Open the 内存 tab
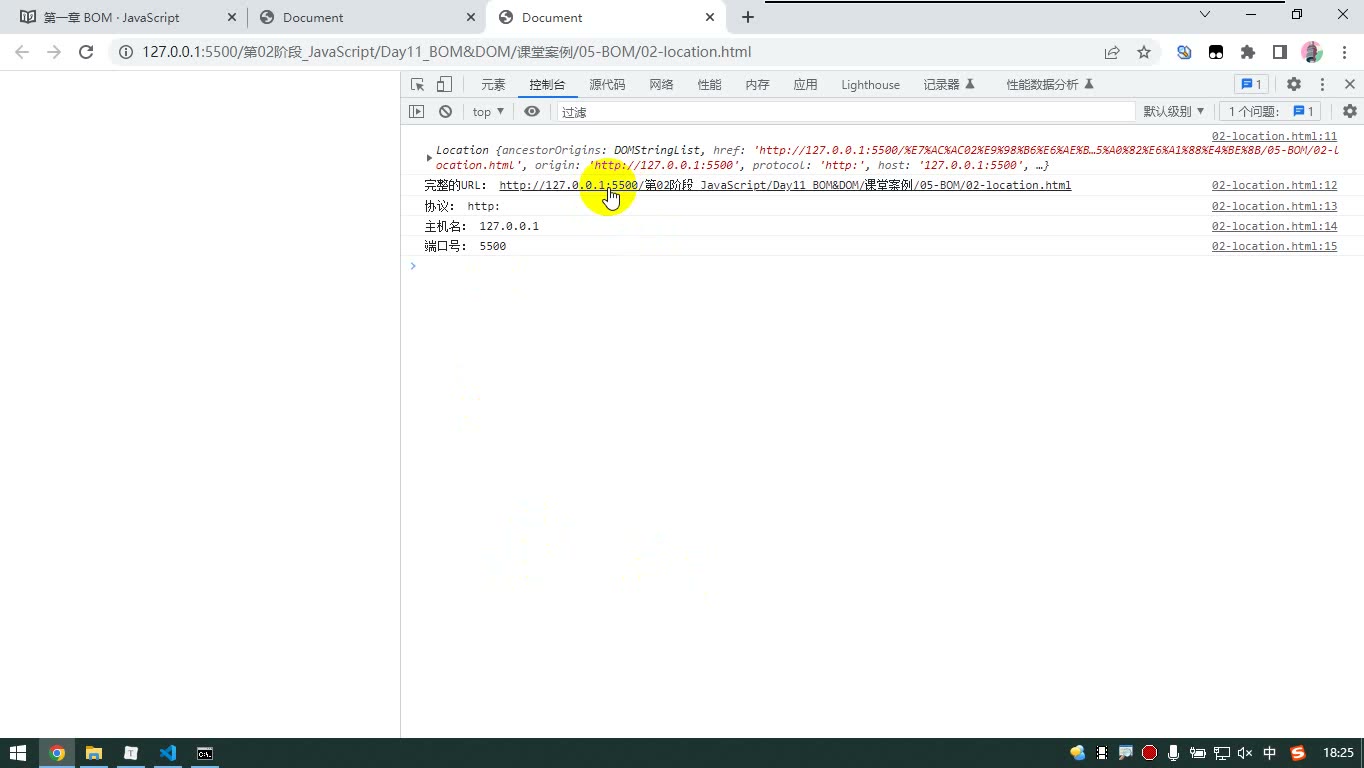 [757, 85]
